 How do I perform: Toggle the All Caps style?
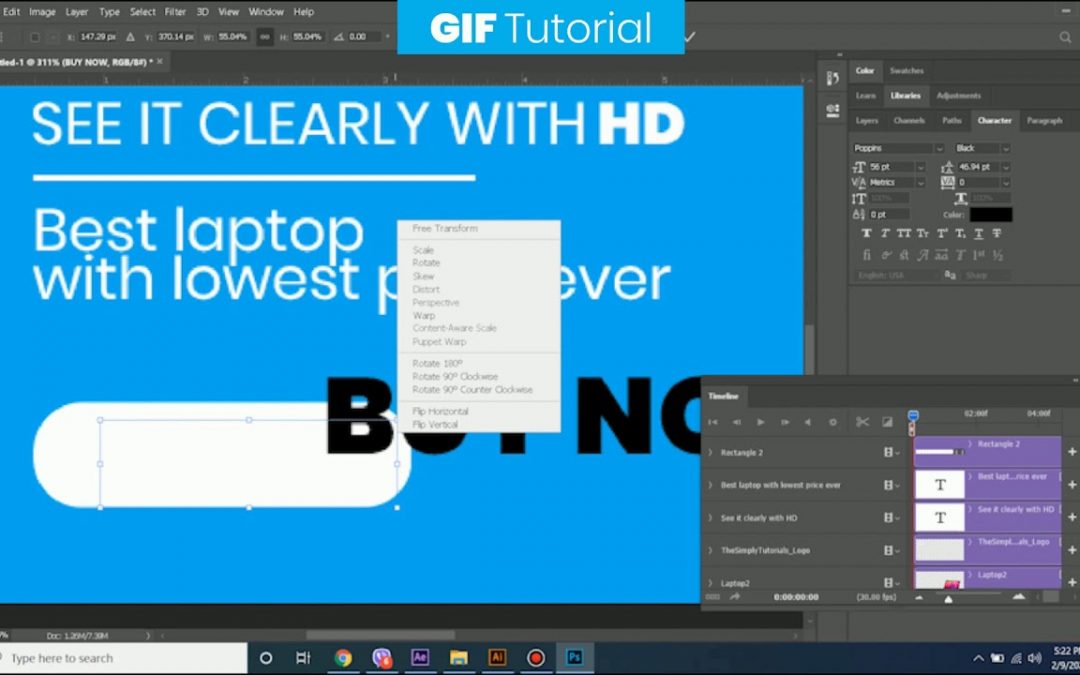click(904, 233)
